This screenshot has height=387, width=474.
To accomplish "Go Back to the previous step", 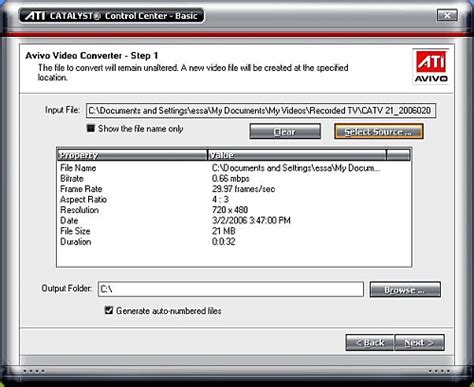I will coord(370,343).
